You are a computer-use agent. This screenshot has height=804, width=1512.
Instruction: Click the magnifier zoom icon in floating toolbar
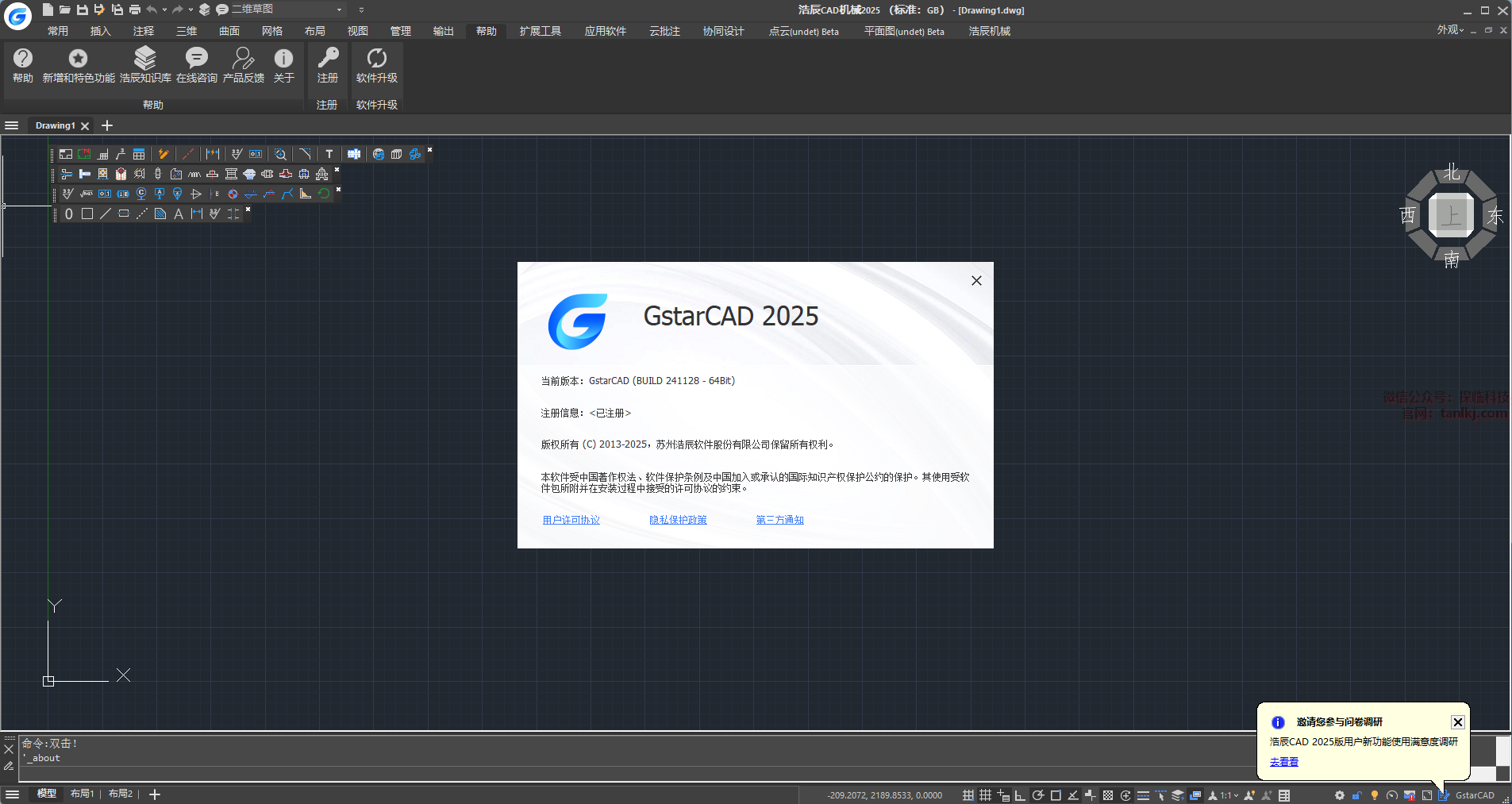(x=280, y=154)
